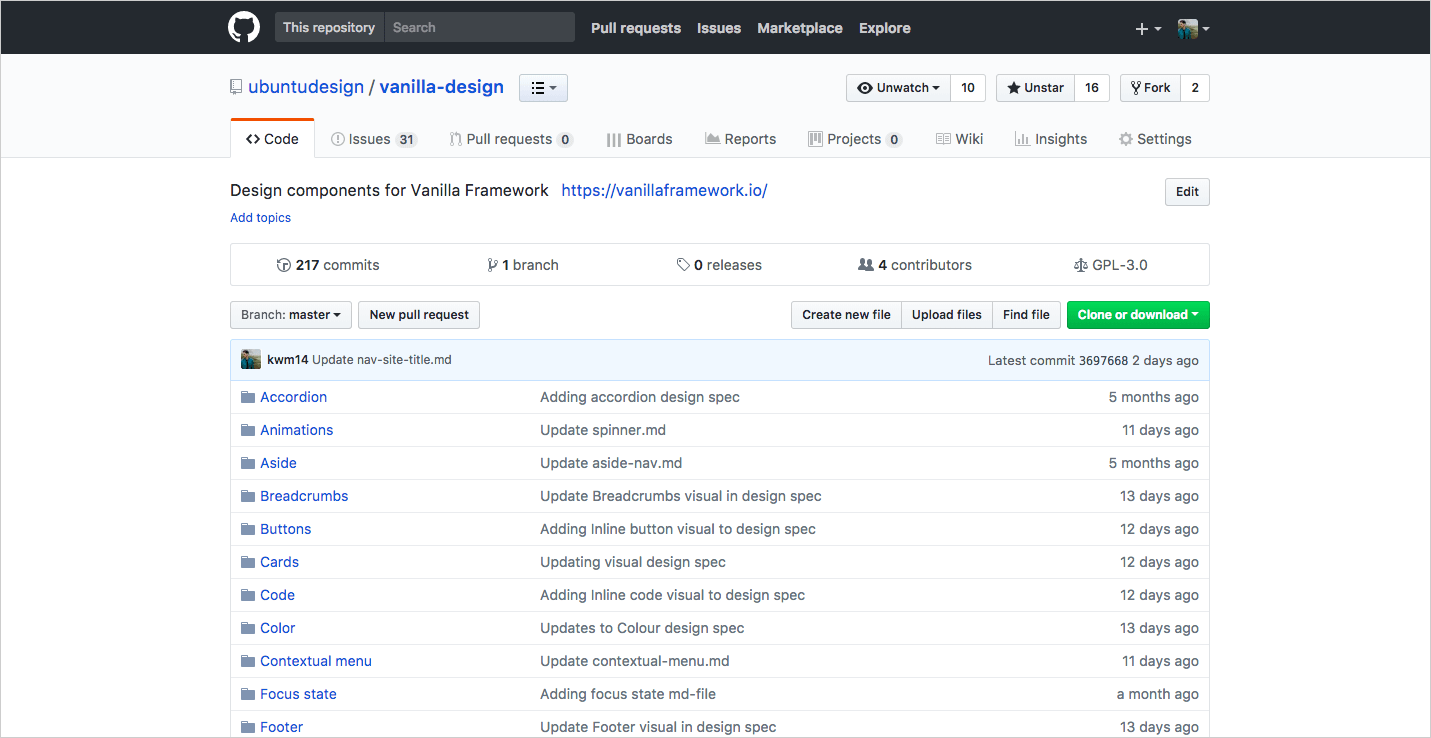Click the kwm14 author name
This screenshot has width=1431, height=738.
[x=287, y=360]
